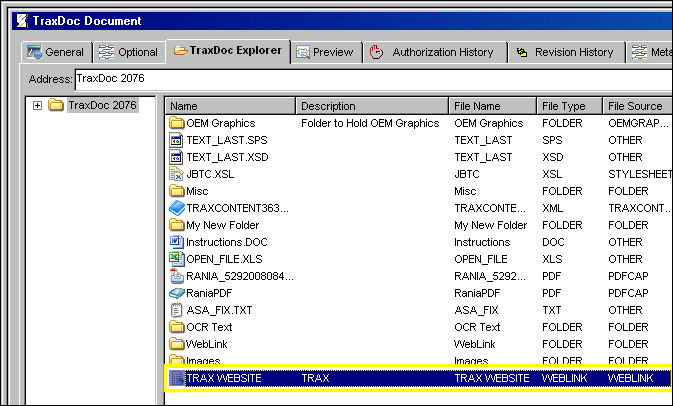Click the PDFCAP source of RaniaPDF row
The image size is (673, 406).
628,293
